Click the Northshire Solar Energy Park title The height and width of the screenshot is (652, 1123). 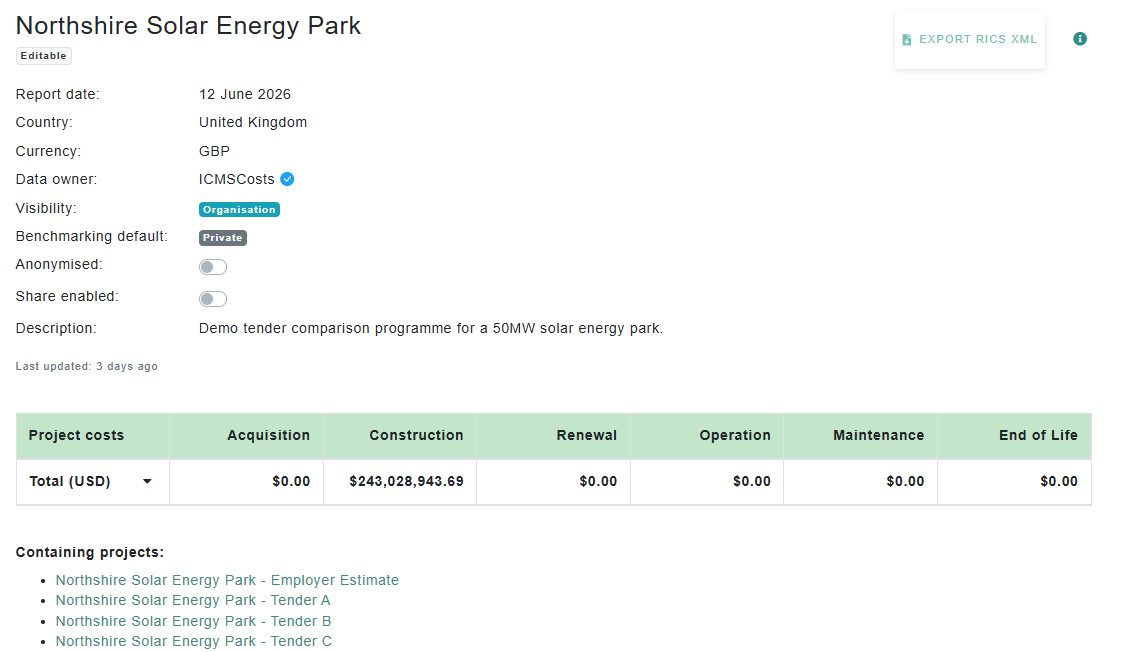[188, 25]
